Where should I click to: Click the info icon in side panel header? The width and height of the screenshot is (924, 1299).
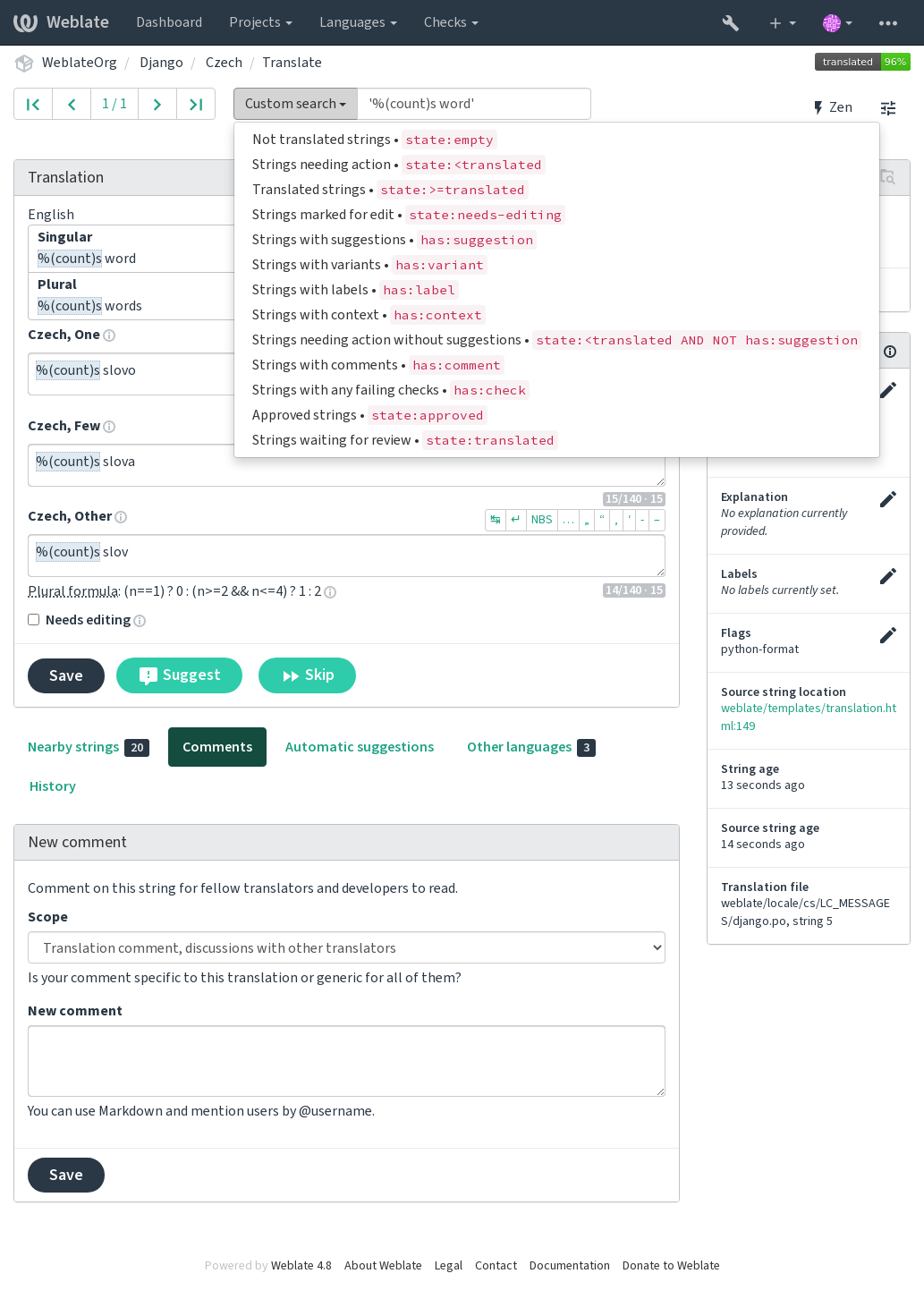(x=890, y=352)
